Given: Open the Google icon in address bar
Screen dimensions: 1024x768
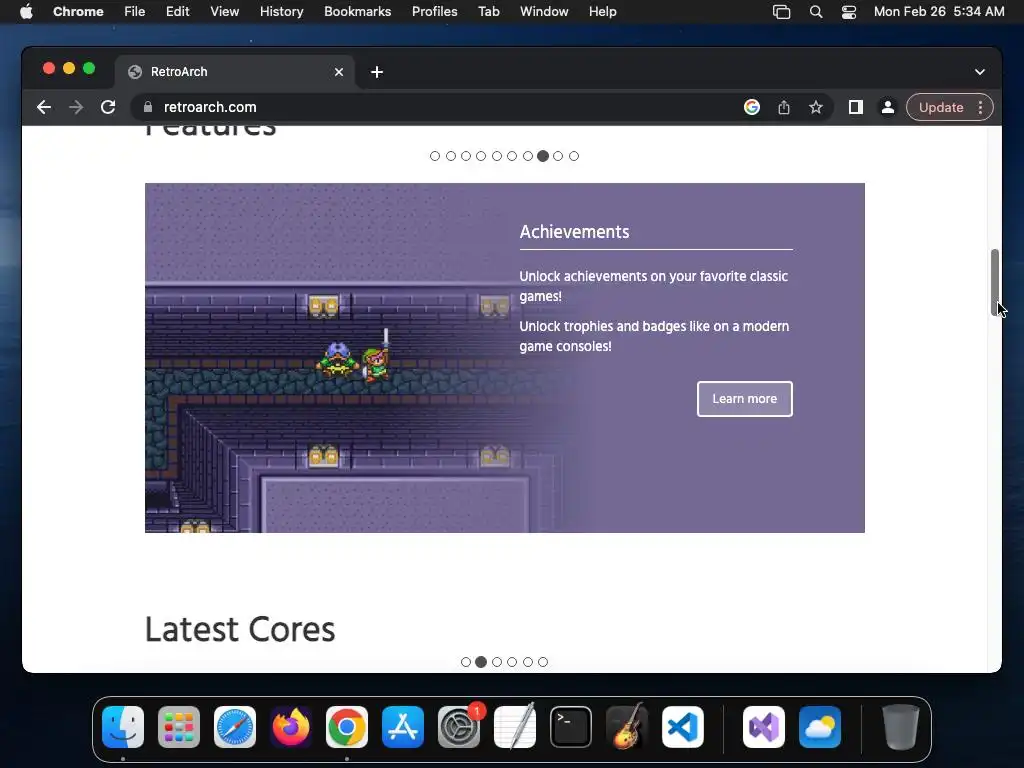Looking at the screenshot, I should [752, 107].
